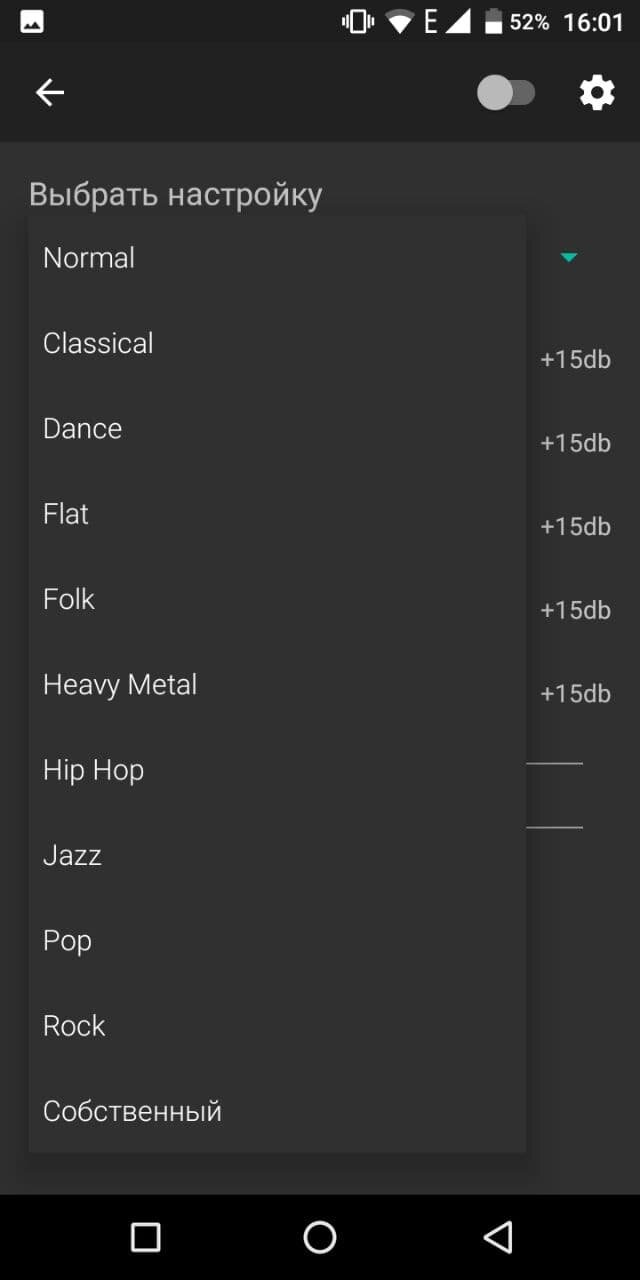The width and height of the screenshot is (640, 1280).
Task: Select the Normal preset
Action: pos(277,258)
